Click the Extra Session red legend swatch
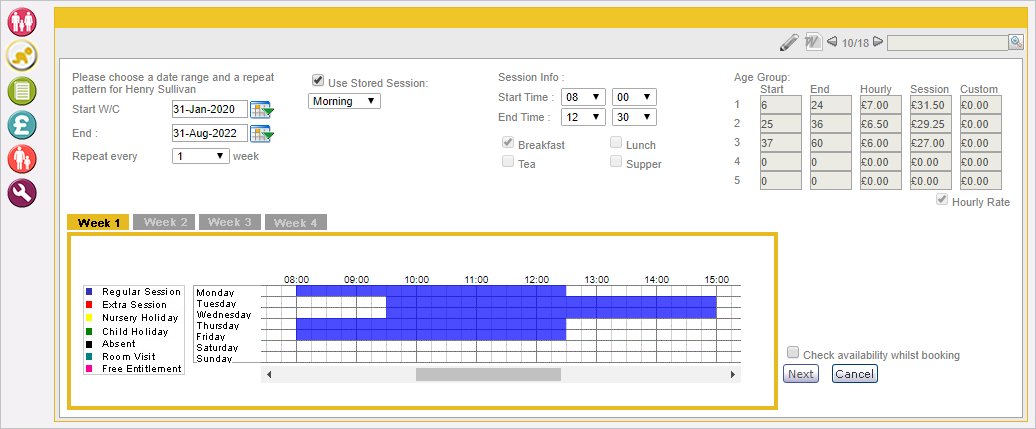 coord(89,305)
